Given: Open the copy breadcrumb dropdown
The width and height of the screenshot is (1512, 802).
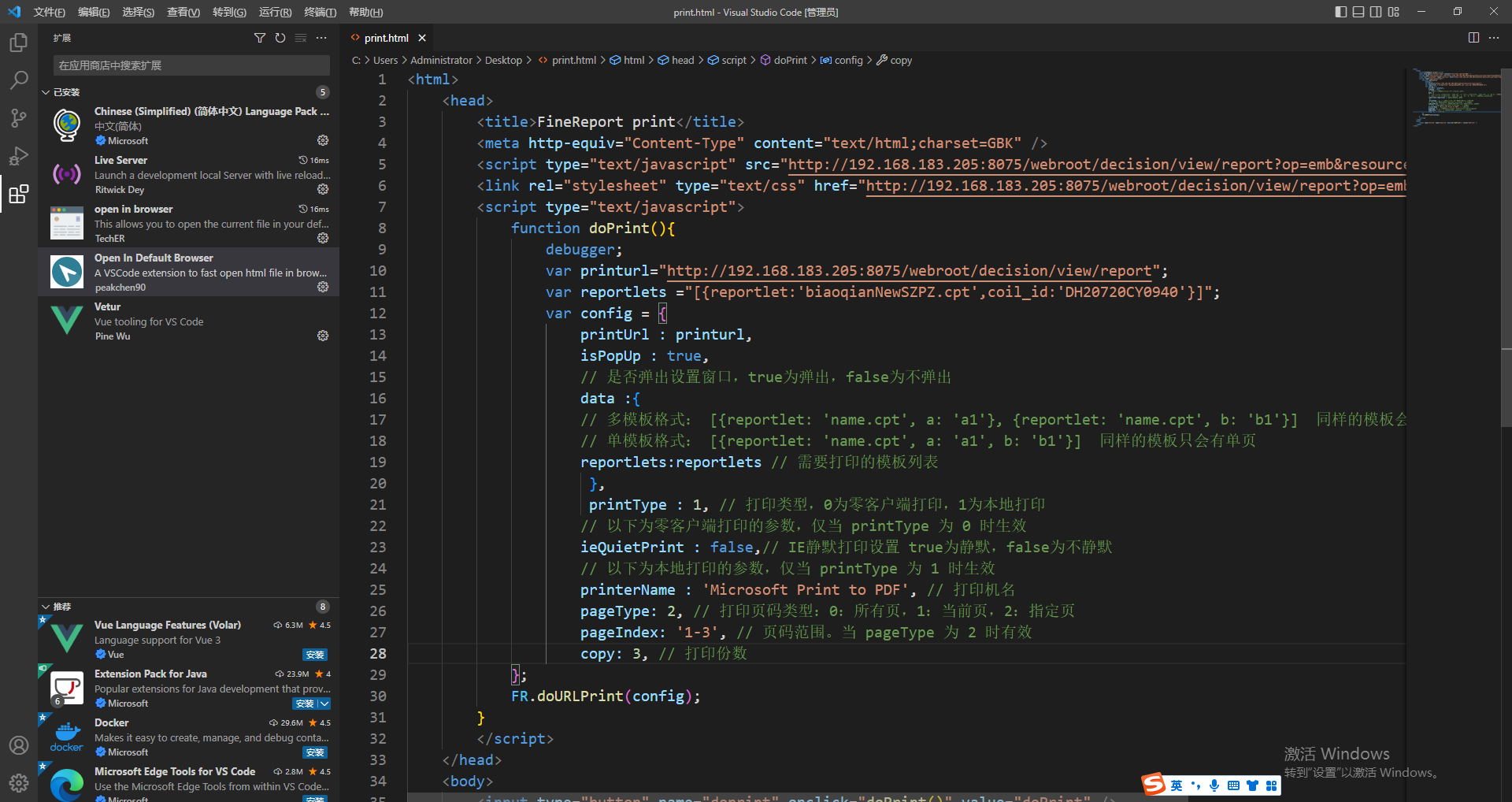Looking at the screenshot, I should pyautogui.click(x=894, y=60).
